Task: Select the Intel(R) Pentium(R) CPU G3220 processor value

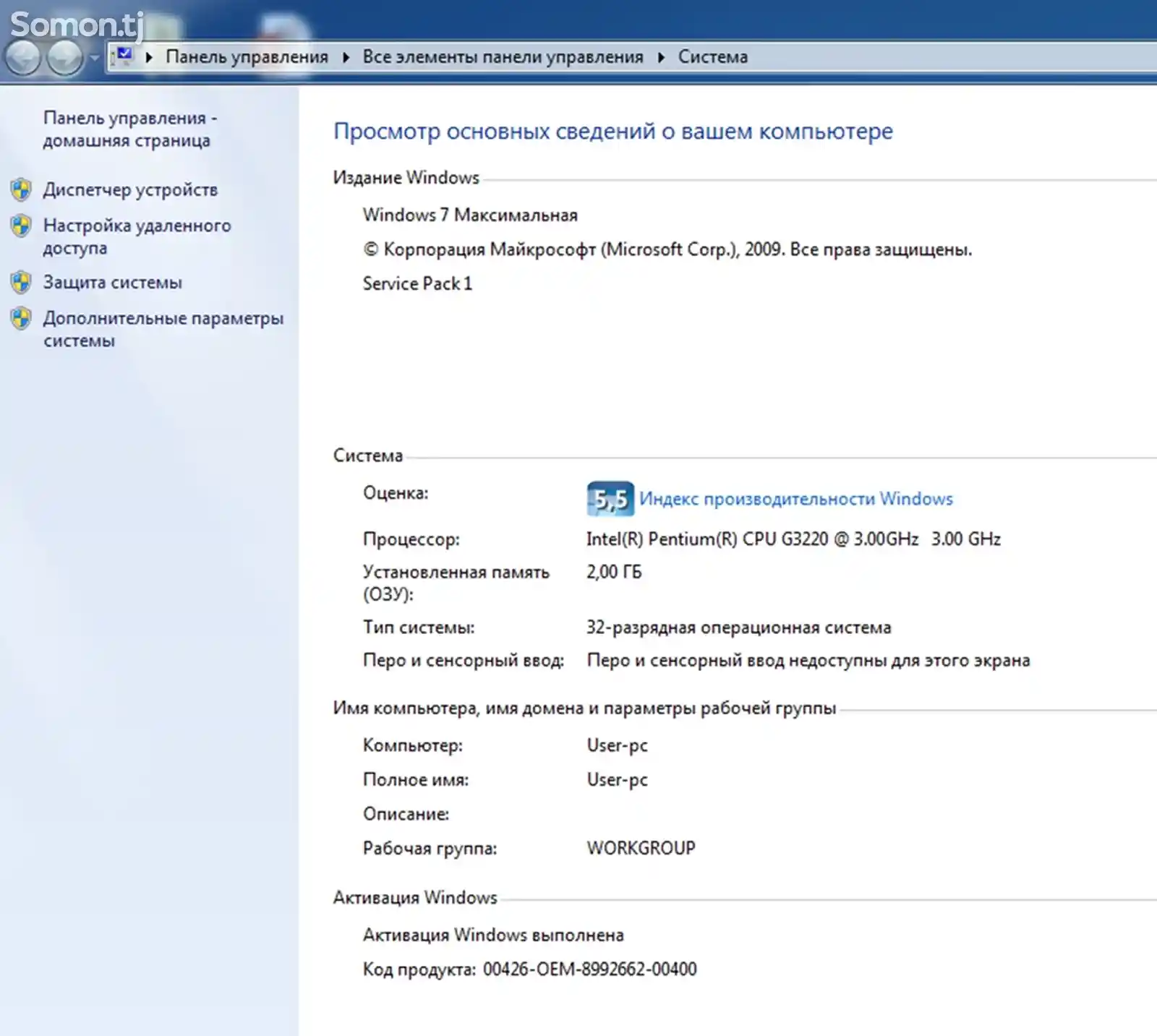Action: point(793,539)
